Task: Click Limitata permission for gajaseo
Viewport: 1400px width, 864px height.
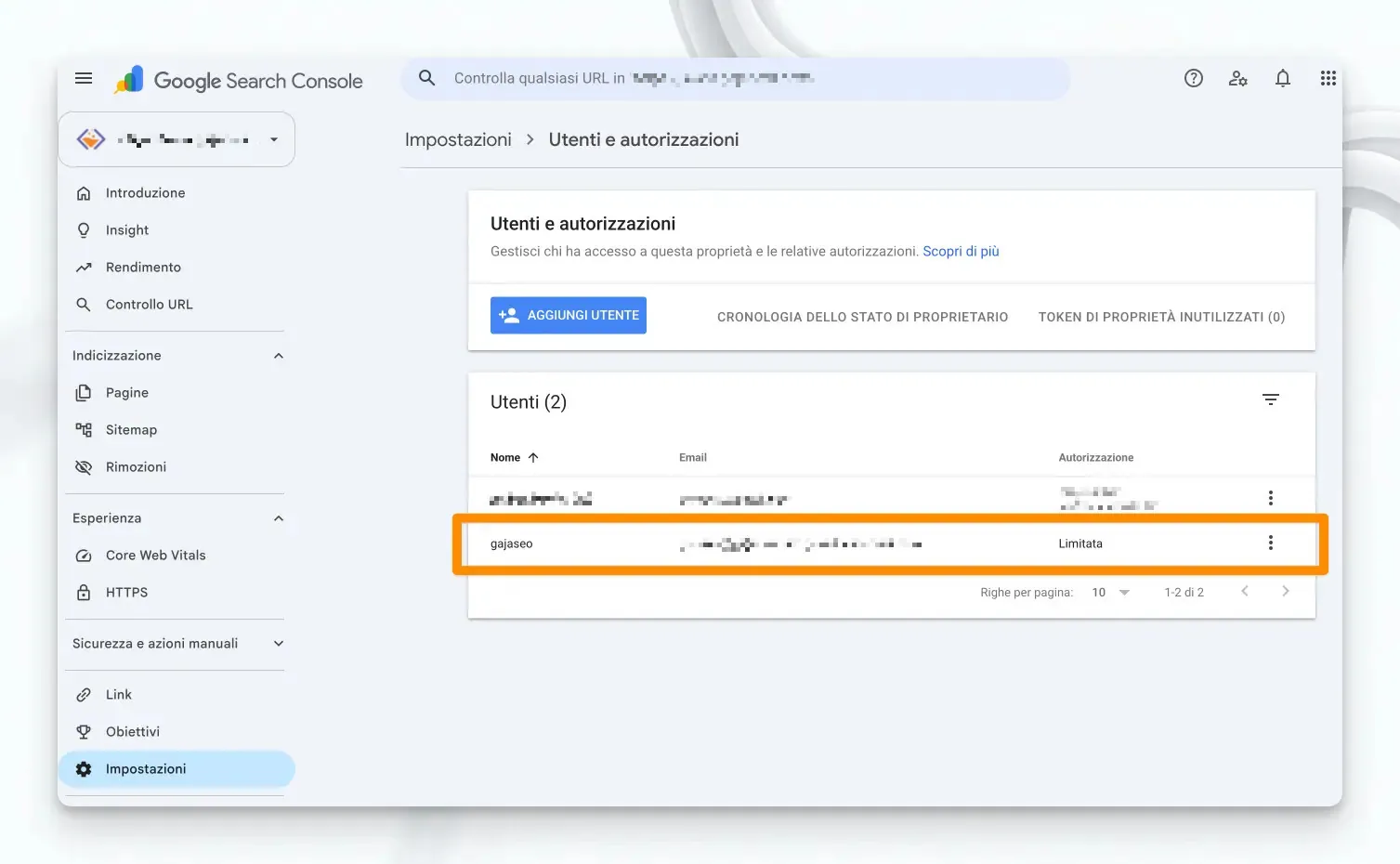Action: [1080, 544]
